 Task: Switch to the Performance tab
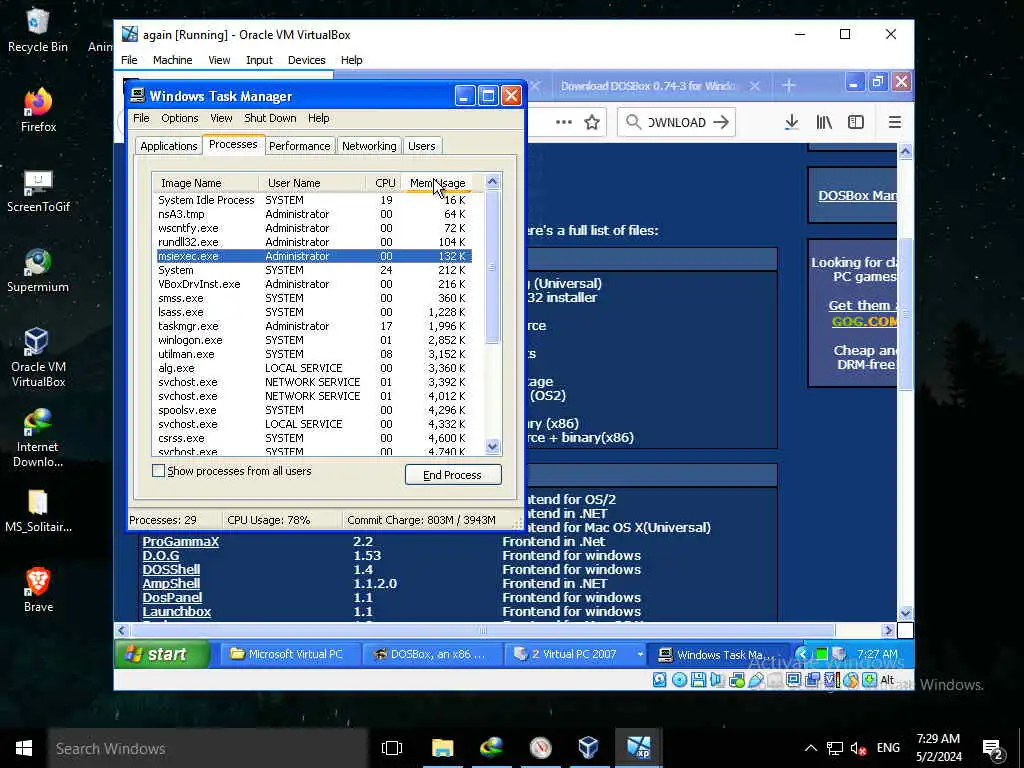pyautogui.click(x=300, y=146)
